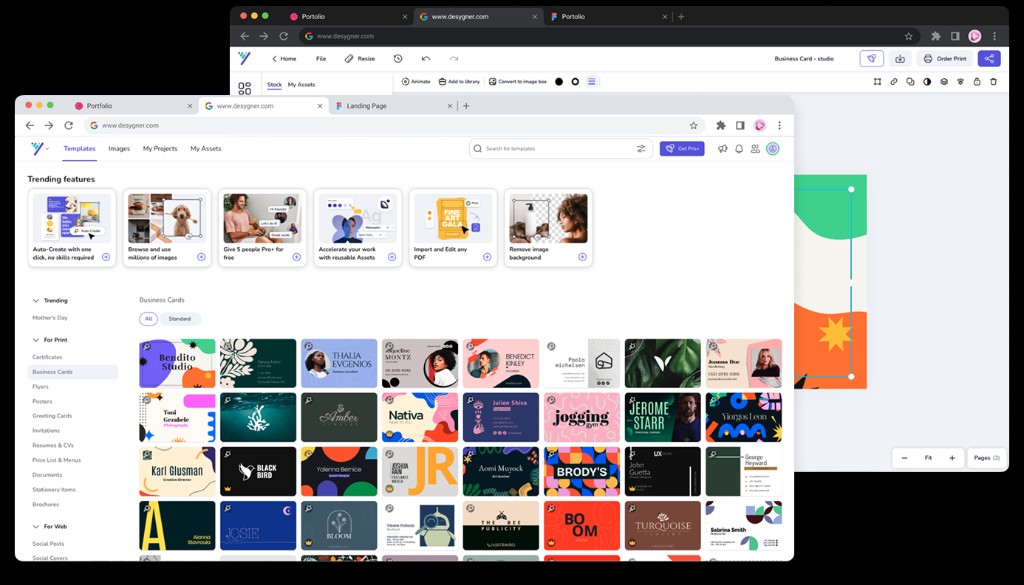Open notifications bell icon

(739, 149)
